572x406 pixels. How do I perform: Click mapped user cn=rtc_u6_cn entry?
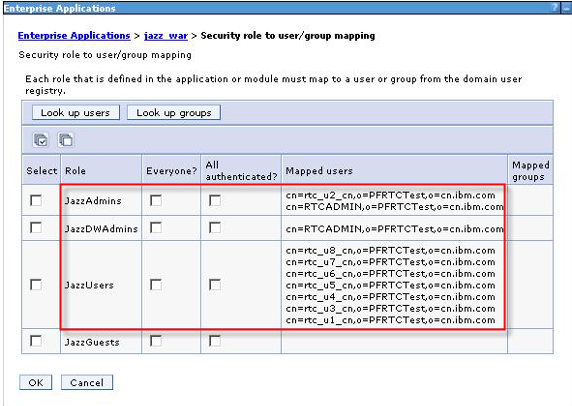390,274
